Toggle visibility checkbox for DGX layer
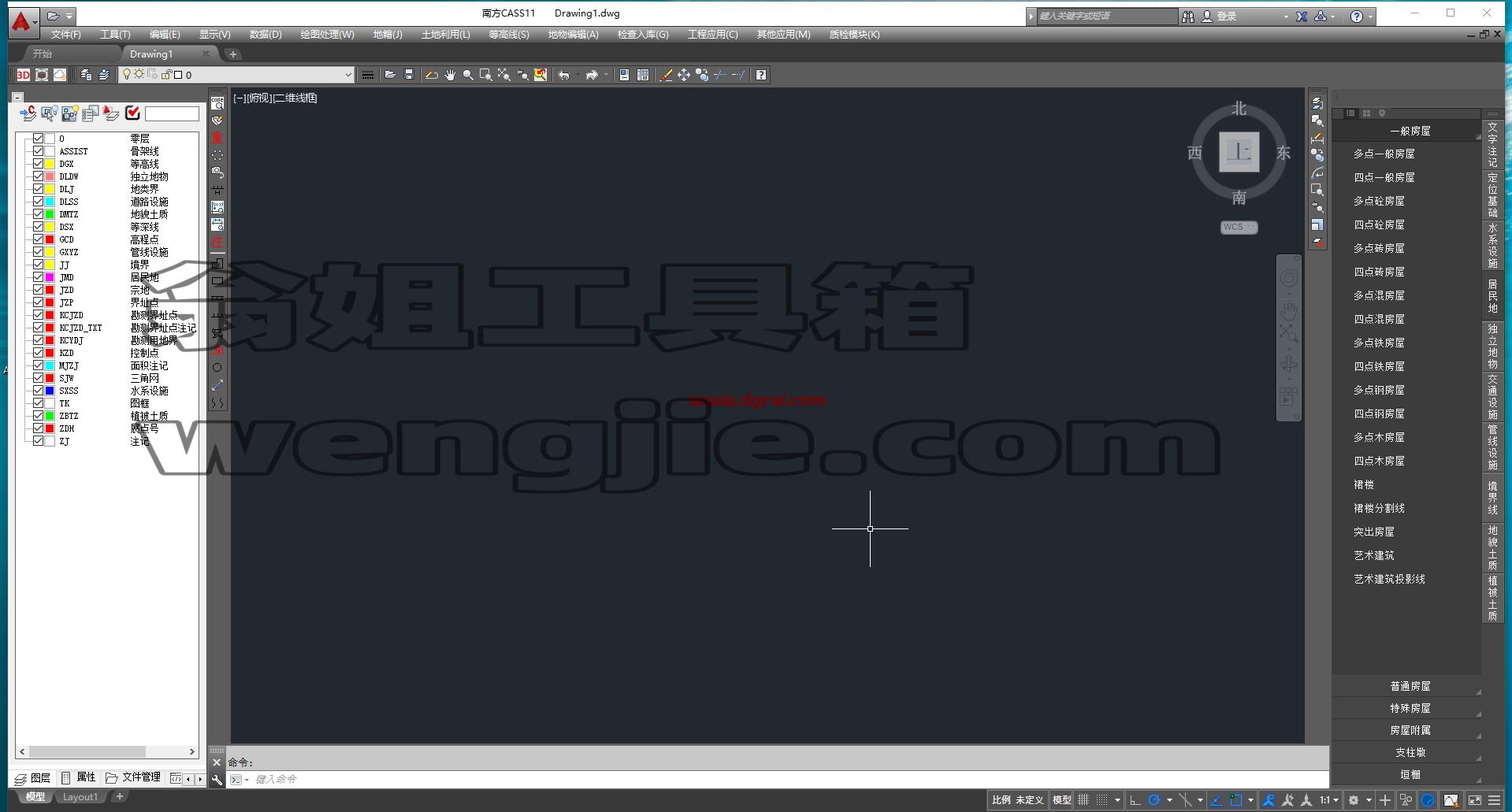 point(38,164)
